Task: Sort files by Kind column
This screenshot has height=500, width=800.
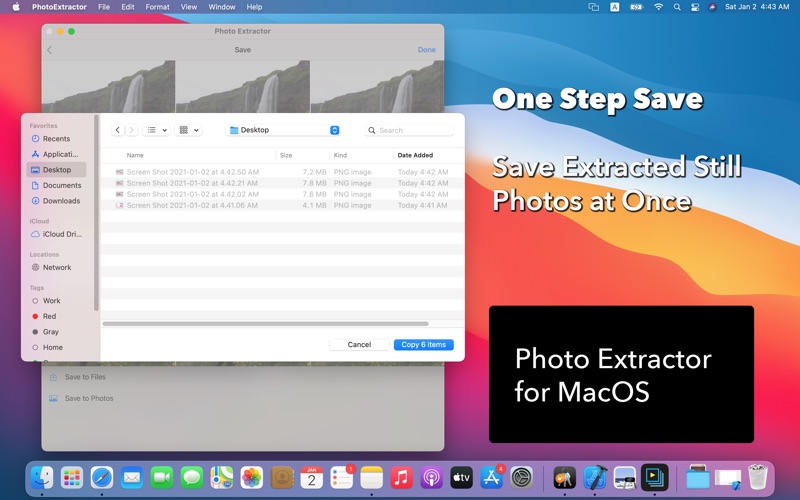Action: 340,155
